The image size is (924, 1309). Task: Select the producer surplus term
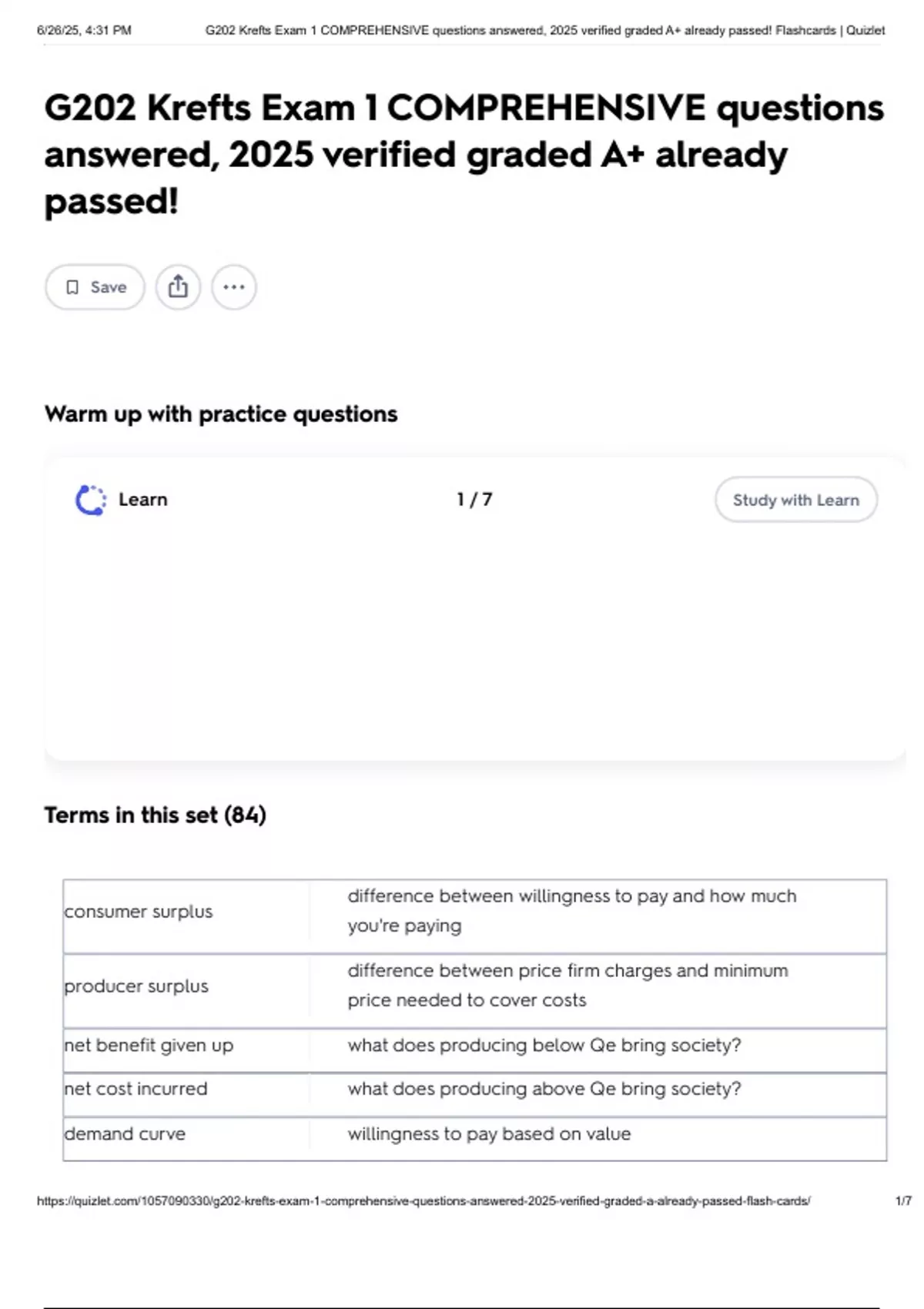pyautogui.click(x=136, y=986)
